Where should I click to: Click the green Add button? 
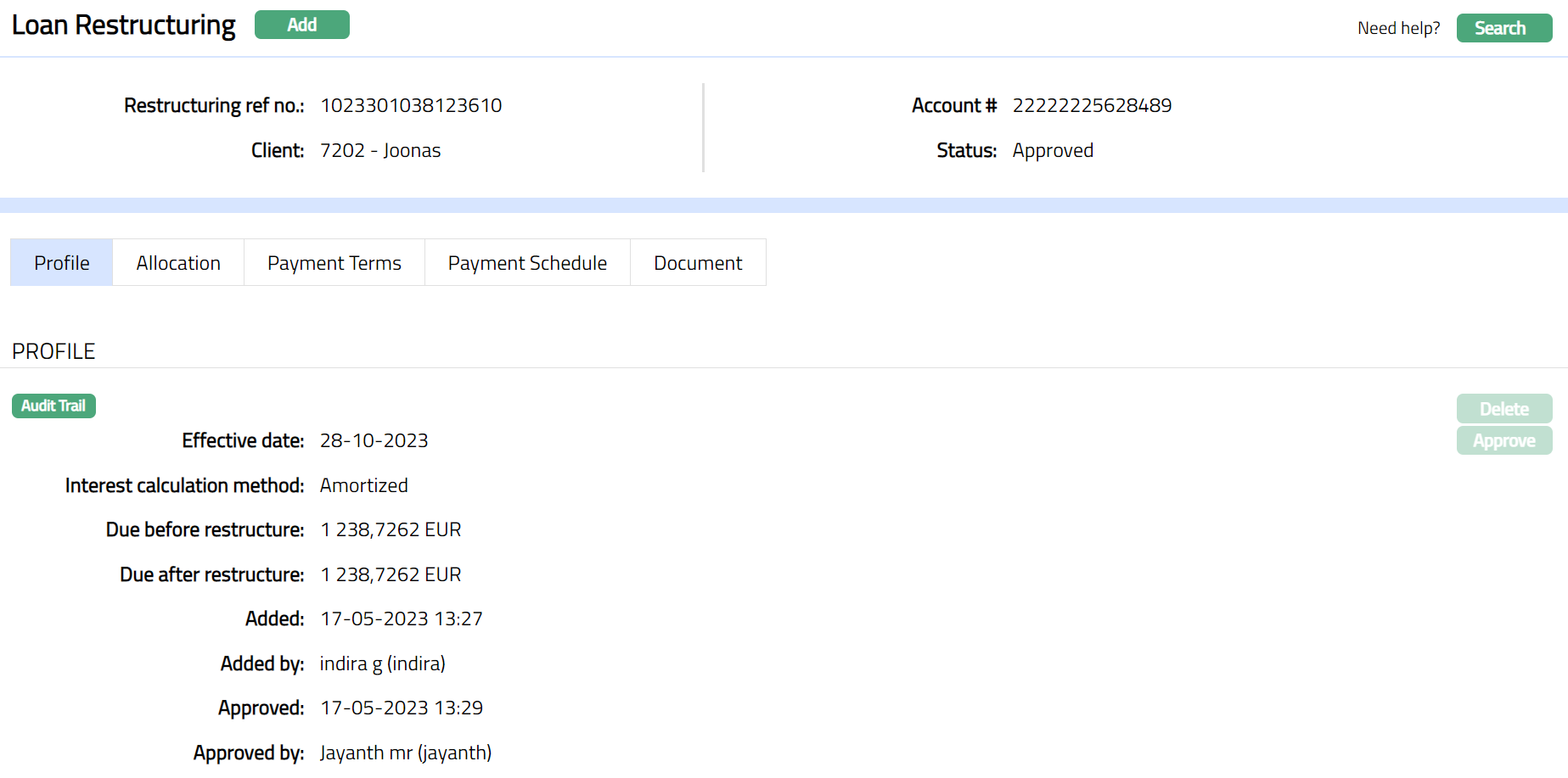pyautogui.click(x=301, y=25)
